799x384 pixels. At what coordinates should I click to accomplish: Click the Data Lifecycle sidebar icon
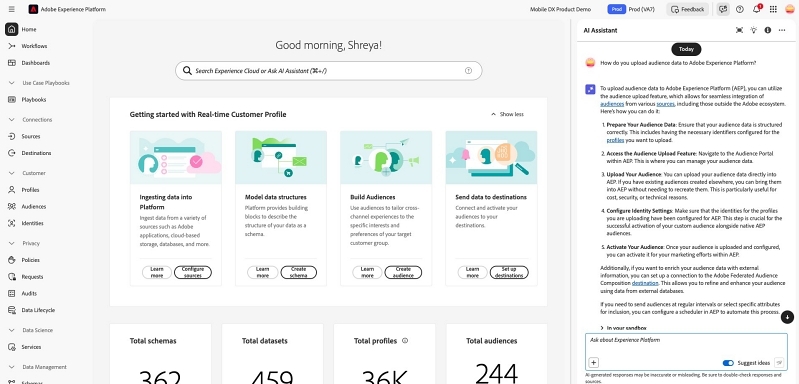(x=12, y=310)
